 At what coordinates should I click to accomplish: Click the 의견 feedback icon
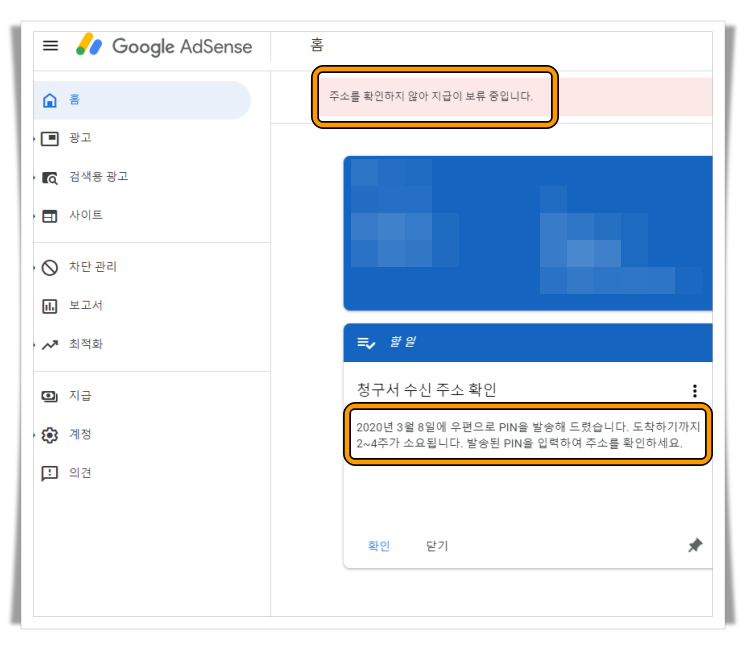click(49, 473)
